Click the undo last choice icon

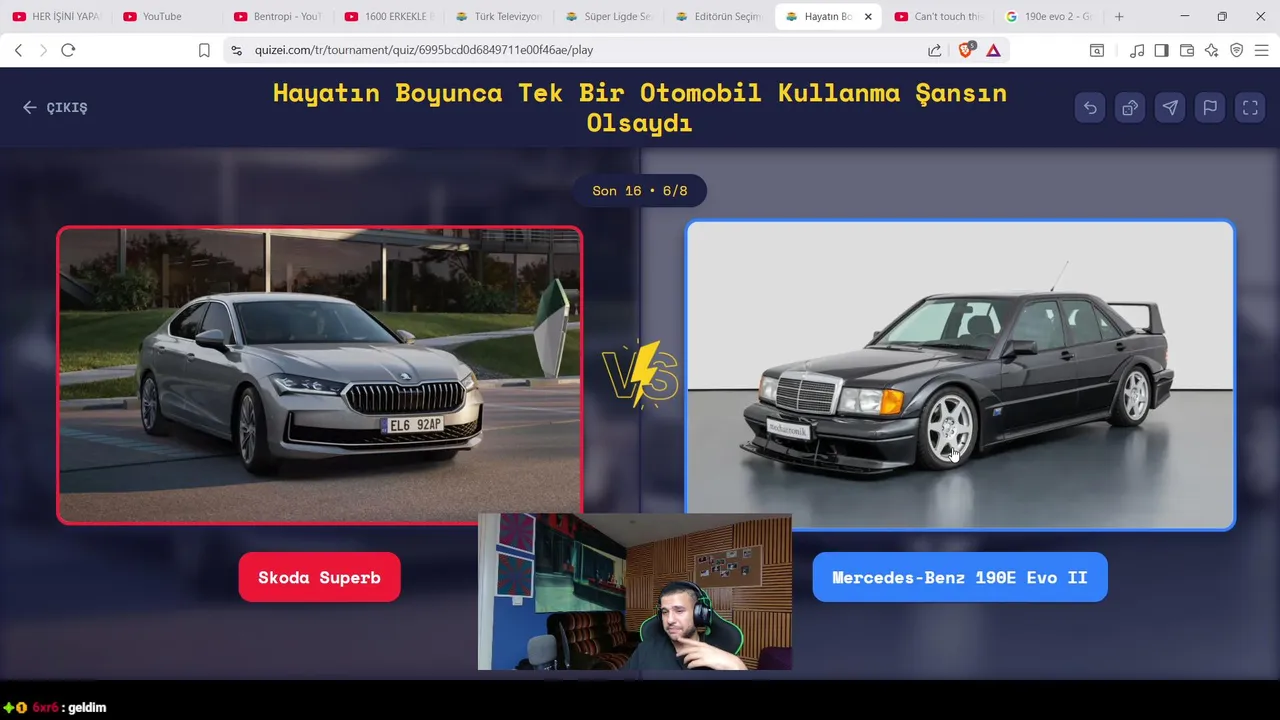pyautogui.click(x=1090, y=108)
